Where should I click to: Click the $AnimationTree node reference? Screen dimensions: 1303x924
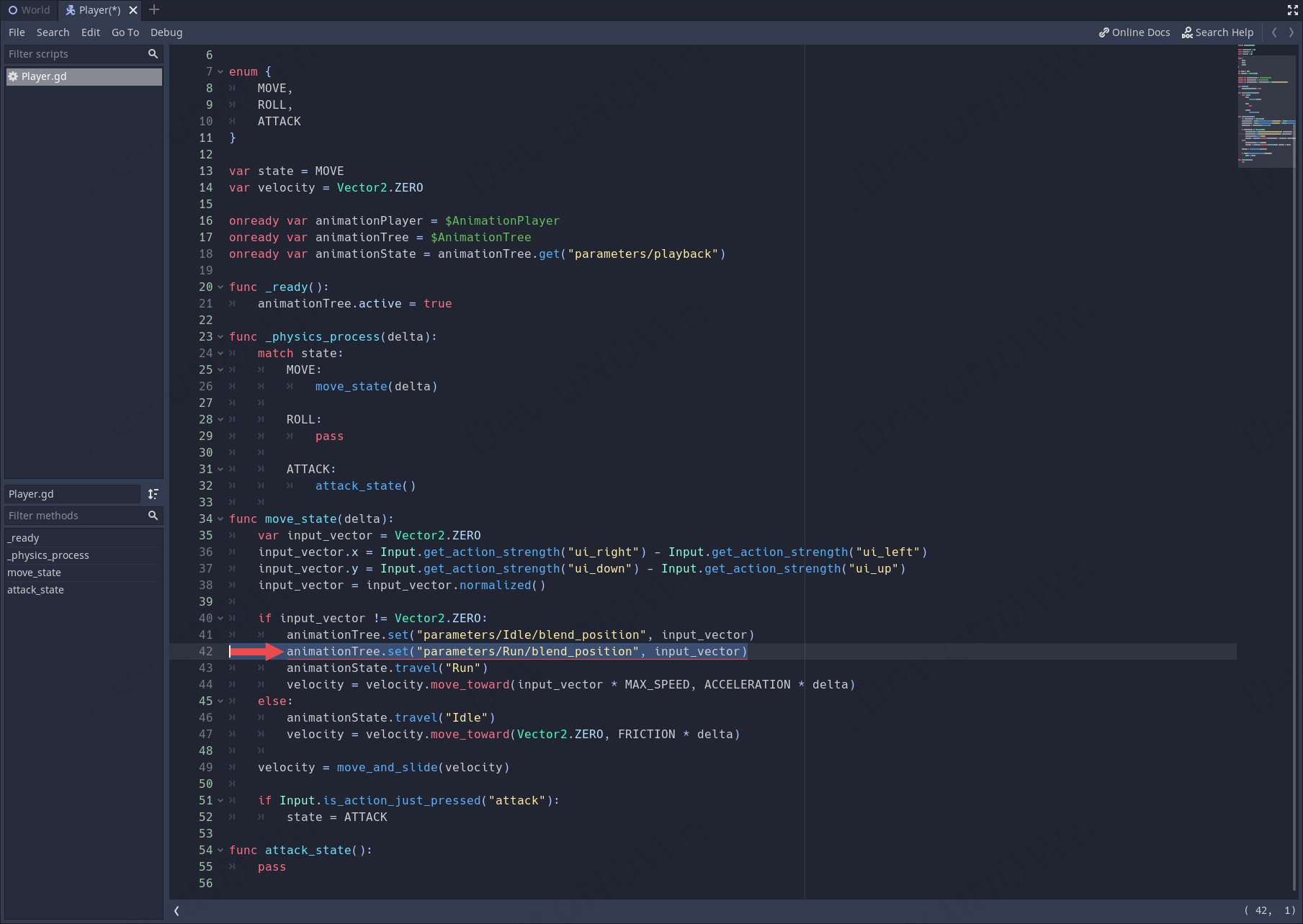pyautogui.click(x=480, y=238)
